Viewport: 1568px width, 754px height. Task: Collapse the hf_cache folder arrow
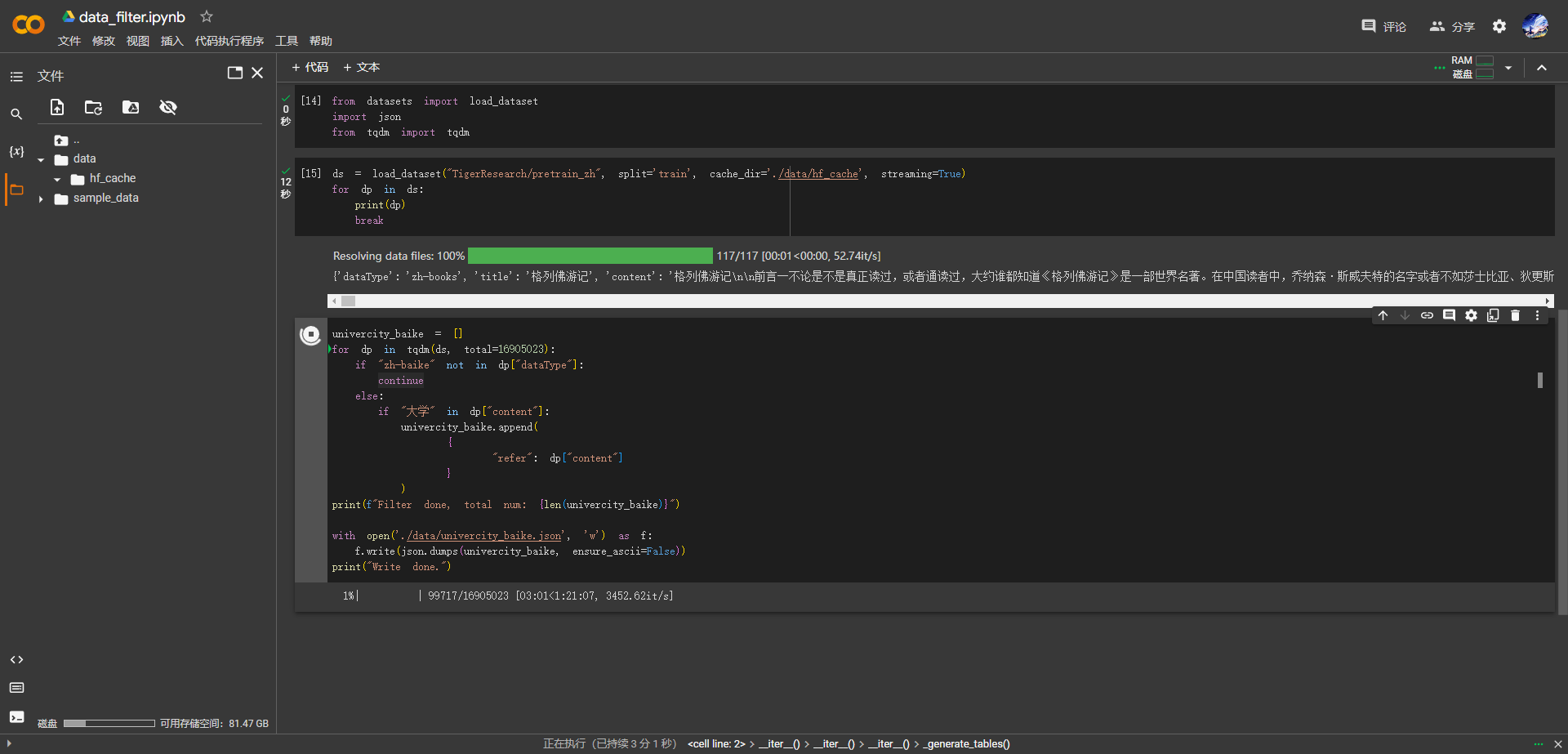coord(57,180)
